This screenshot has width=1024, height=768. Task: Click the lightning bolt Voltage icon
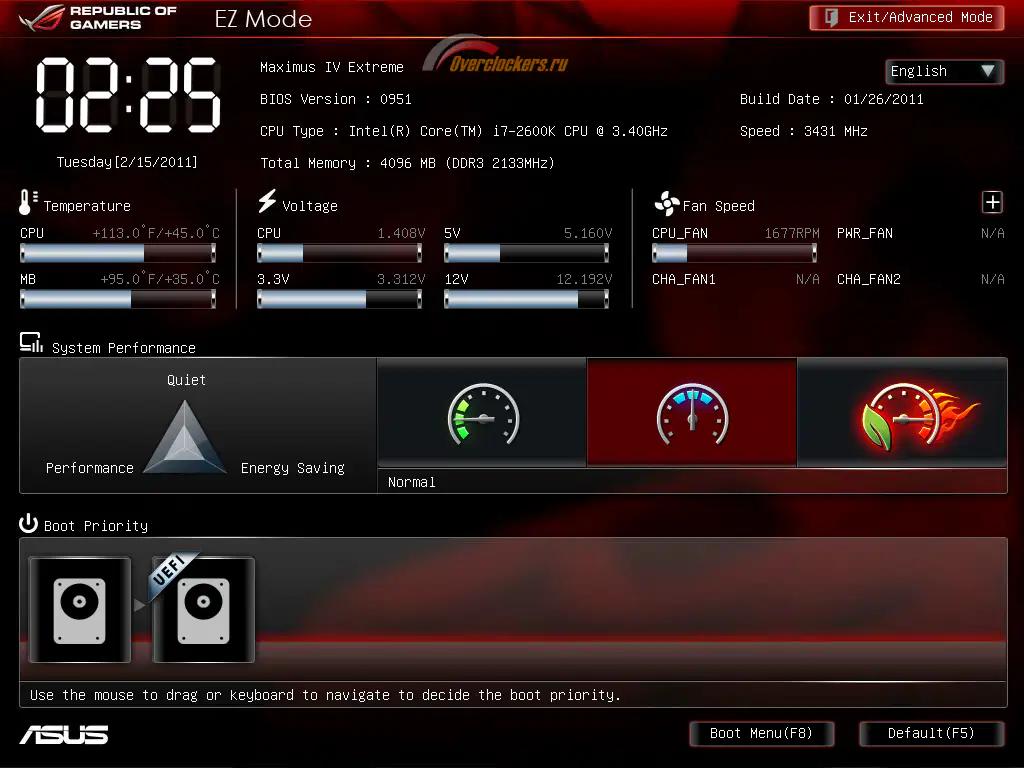pyautogui.click(x=266, y=201)
